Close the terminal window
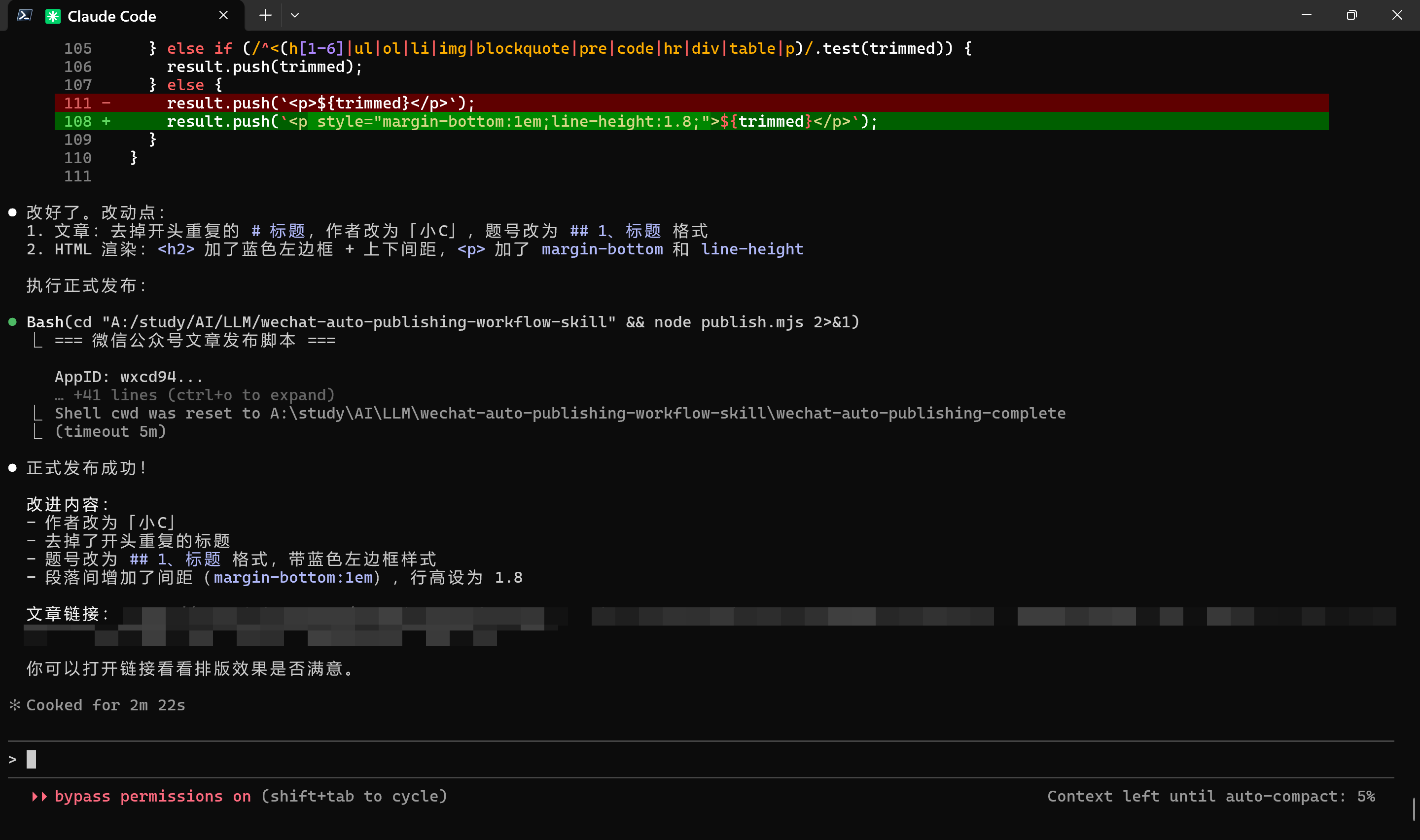1420x840 pixels. click(x=1397, y=15)
